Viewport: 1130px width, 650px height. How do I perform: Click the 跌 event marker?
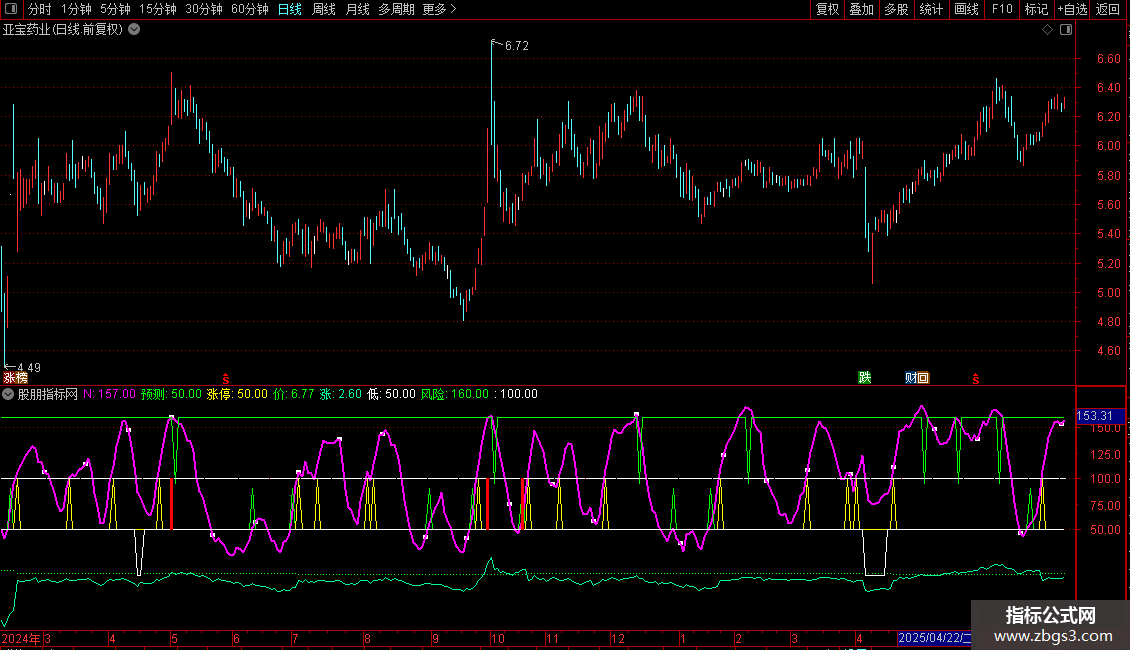point(865,378)
